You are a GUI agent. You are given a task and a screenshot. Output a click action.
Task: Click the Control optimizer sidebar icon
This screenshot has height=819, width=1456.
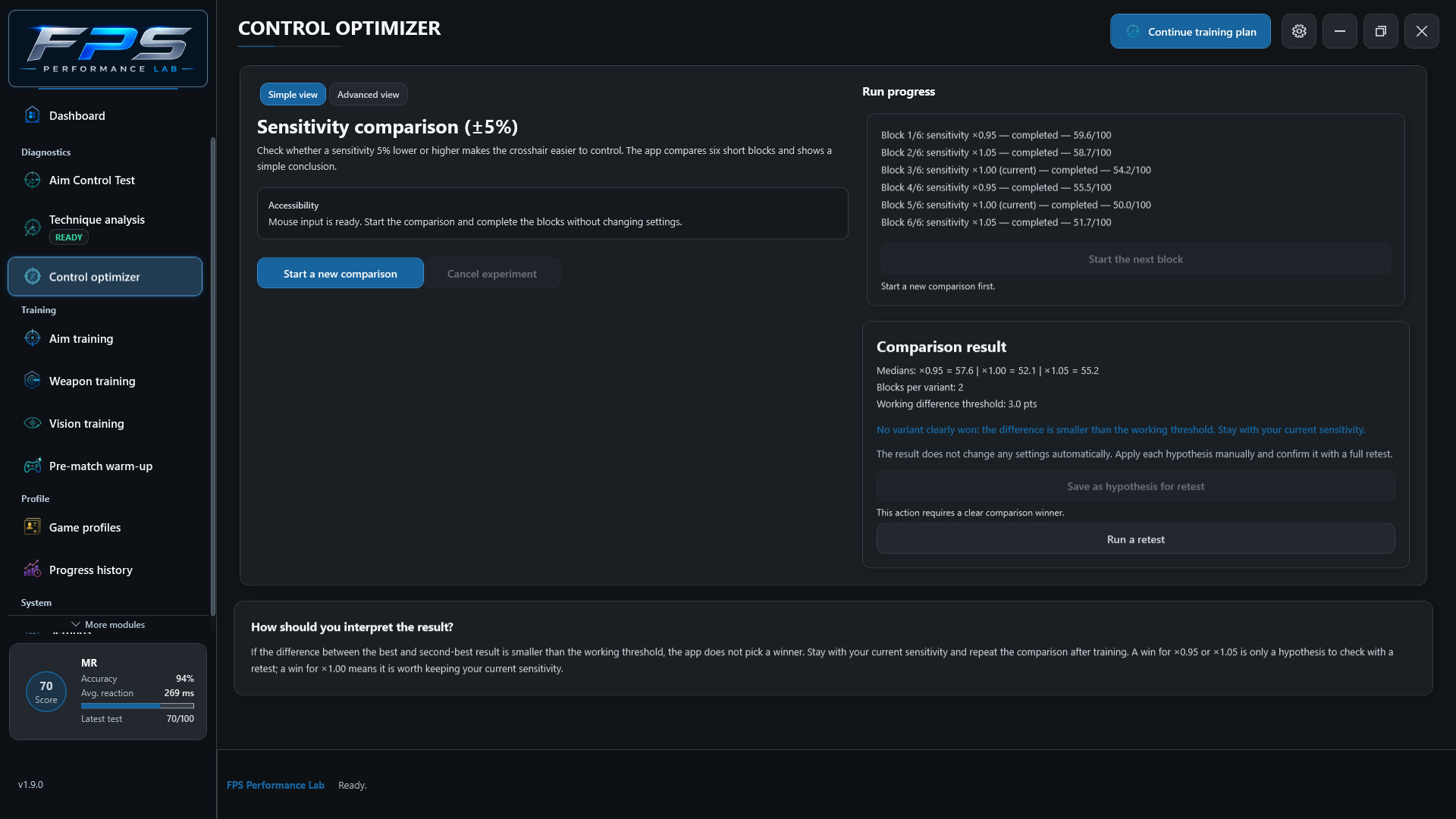pos(32,277)
